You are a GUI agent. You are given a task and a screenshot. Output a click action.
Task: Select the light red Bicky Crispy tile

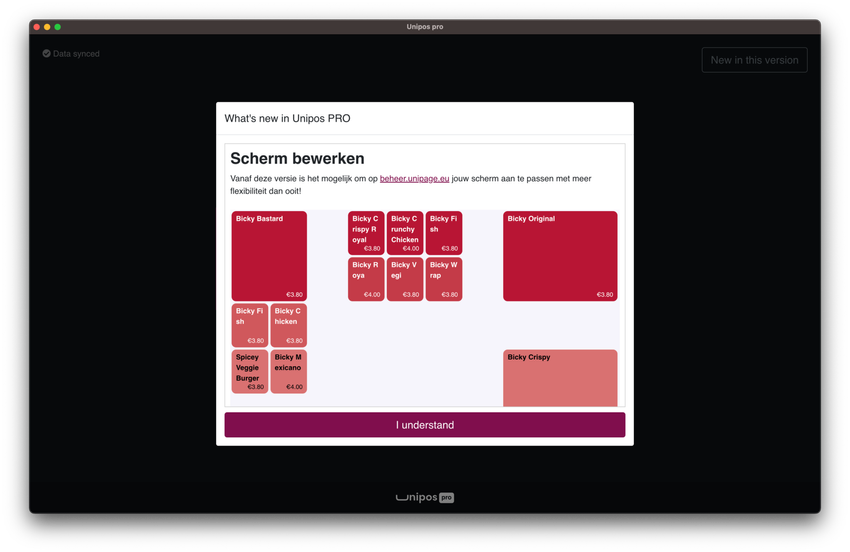point(560,378)
